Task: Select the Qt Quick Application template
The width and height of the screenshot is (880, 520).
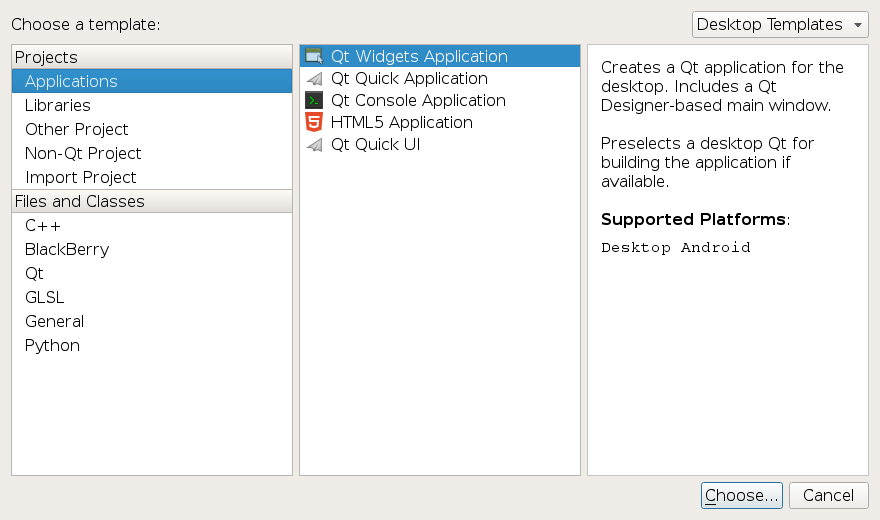Action: tap(440, 79)
